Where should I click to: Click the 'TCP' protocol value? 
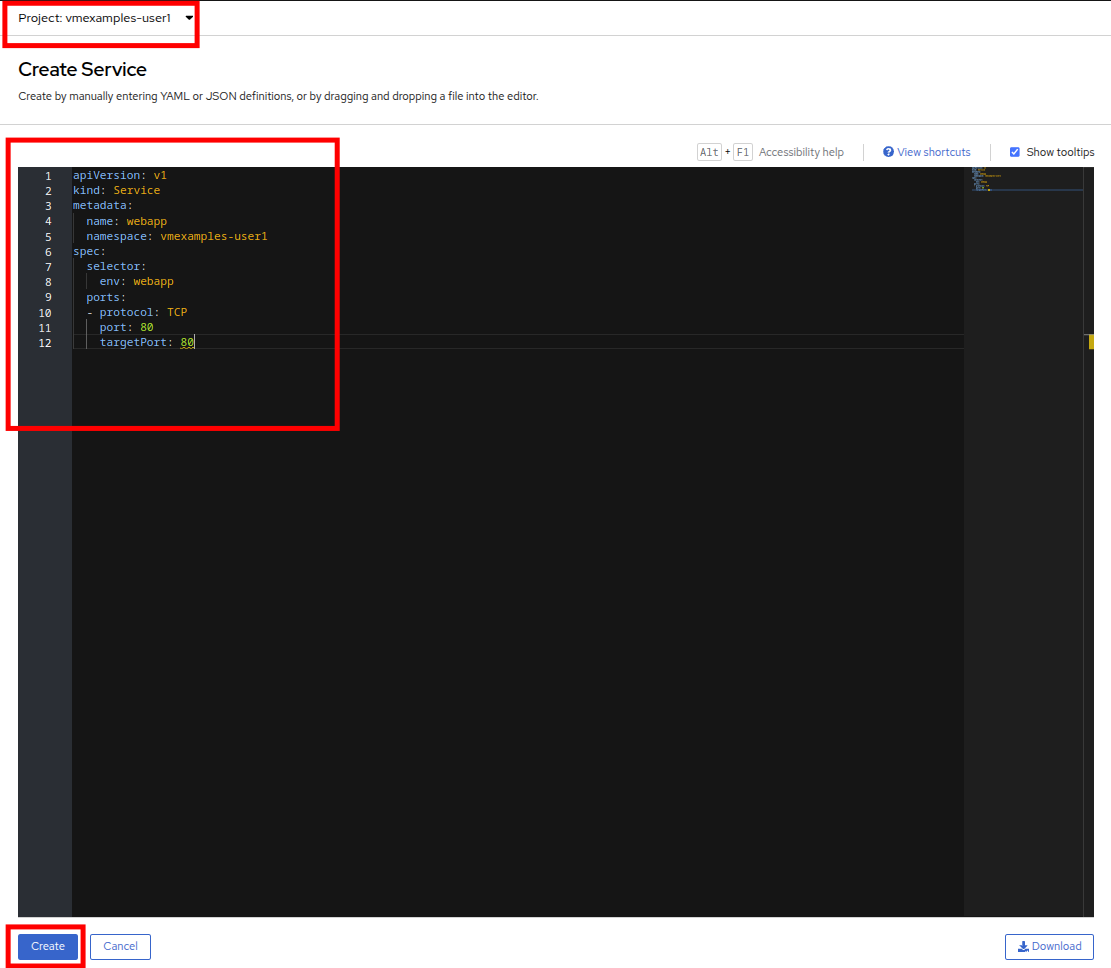pyautogui.click(x=177, y=312)
